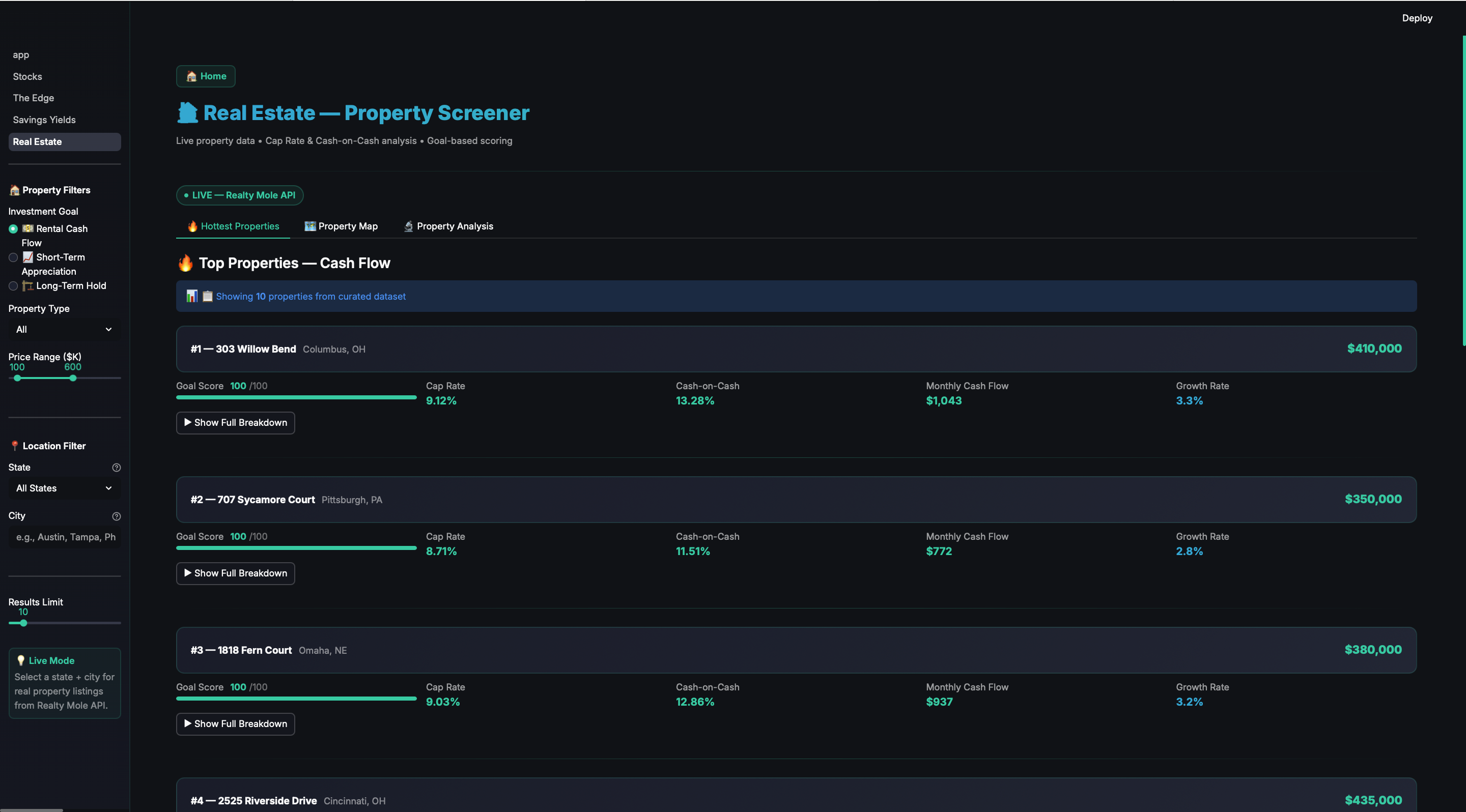Click the fire icon on Hottest Properties tab

click(192, 226)
